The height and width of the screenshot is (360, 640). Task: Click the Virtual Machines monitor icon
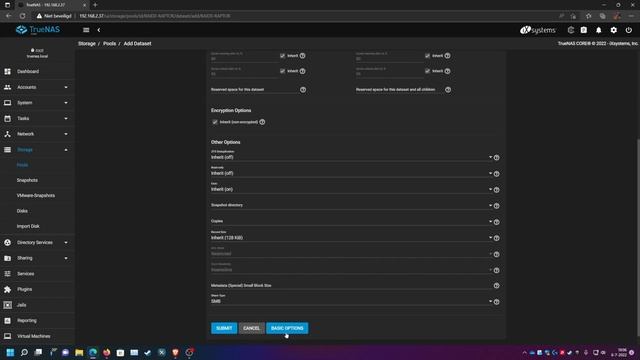click(7, 336)
